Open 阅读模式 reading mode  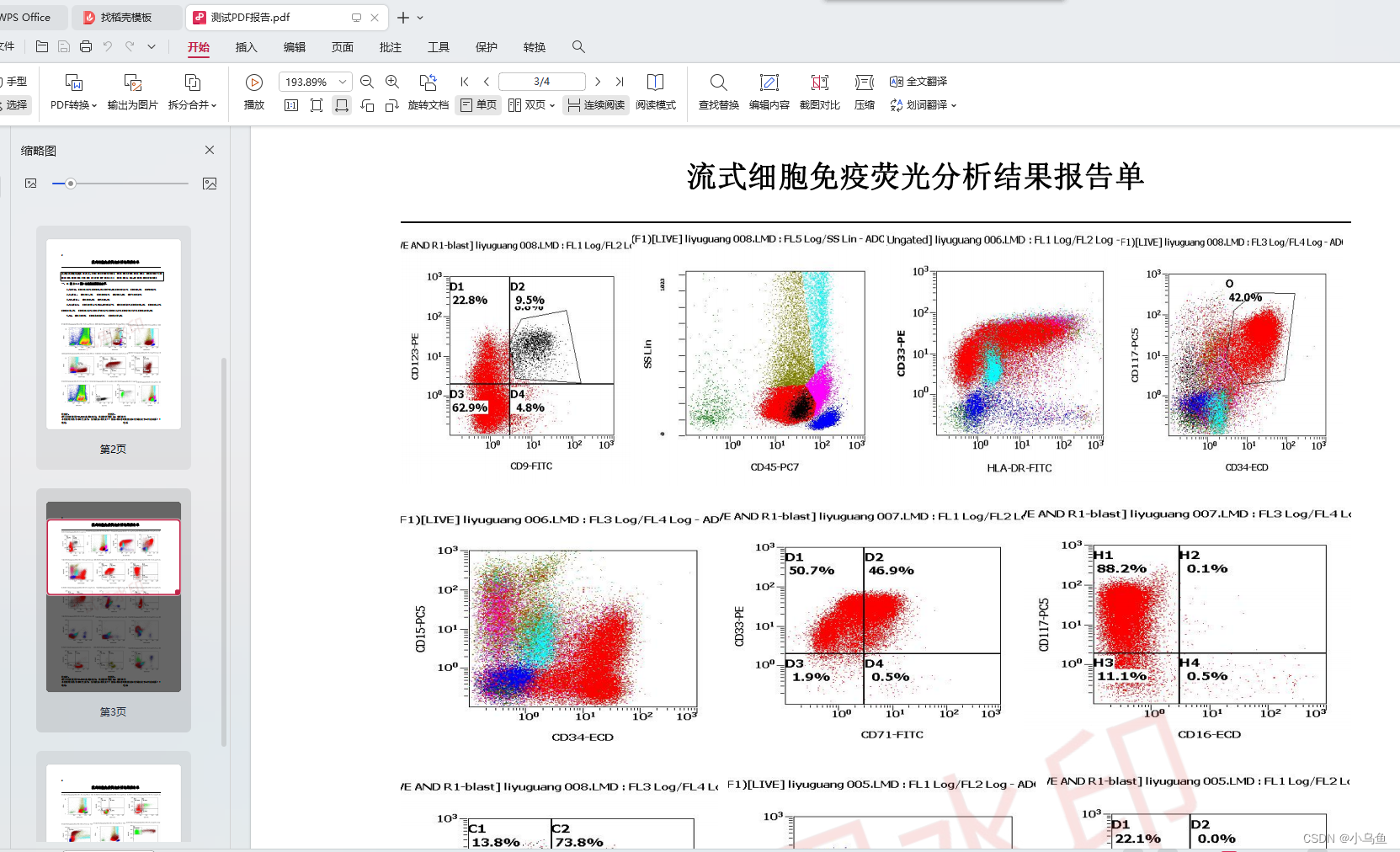click(656, 93)
